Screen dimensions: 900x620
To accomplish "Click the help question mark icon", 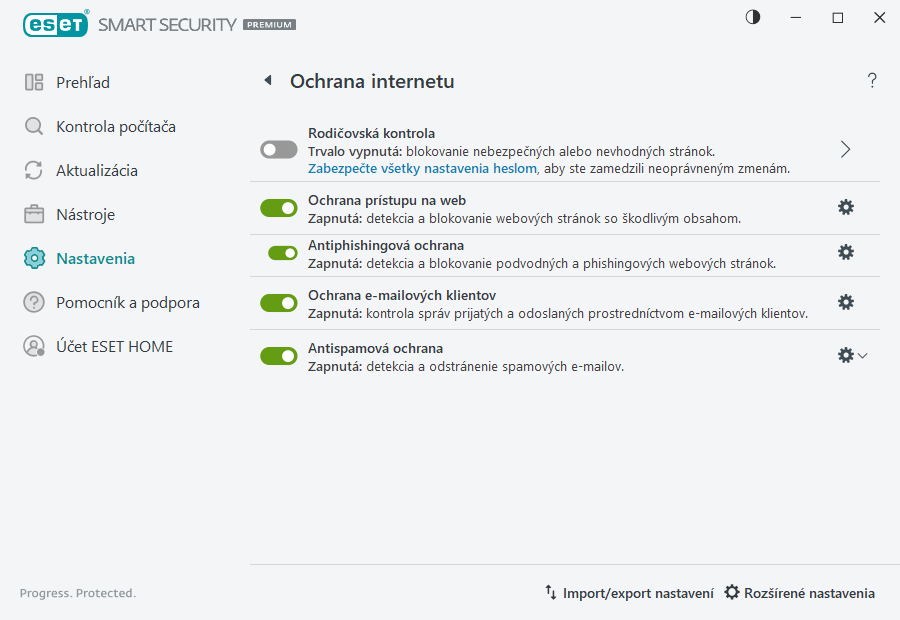I will 871,81.
